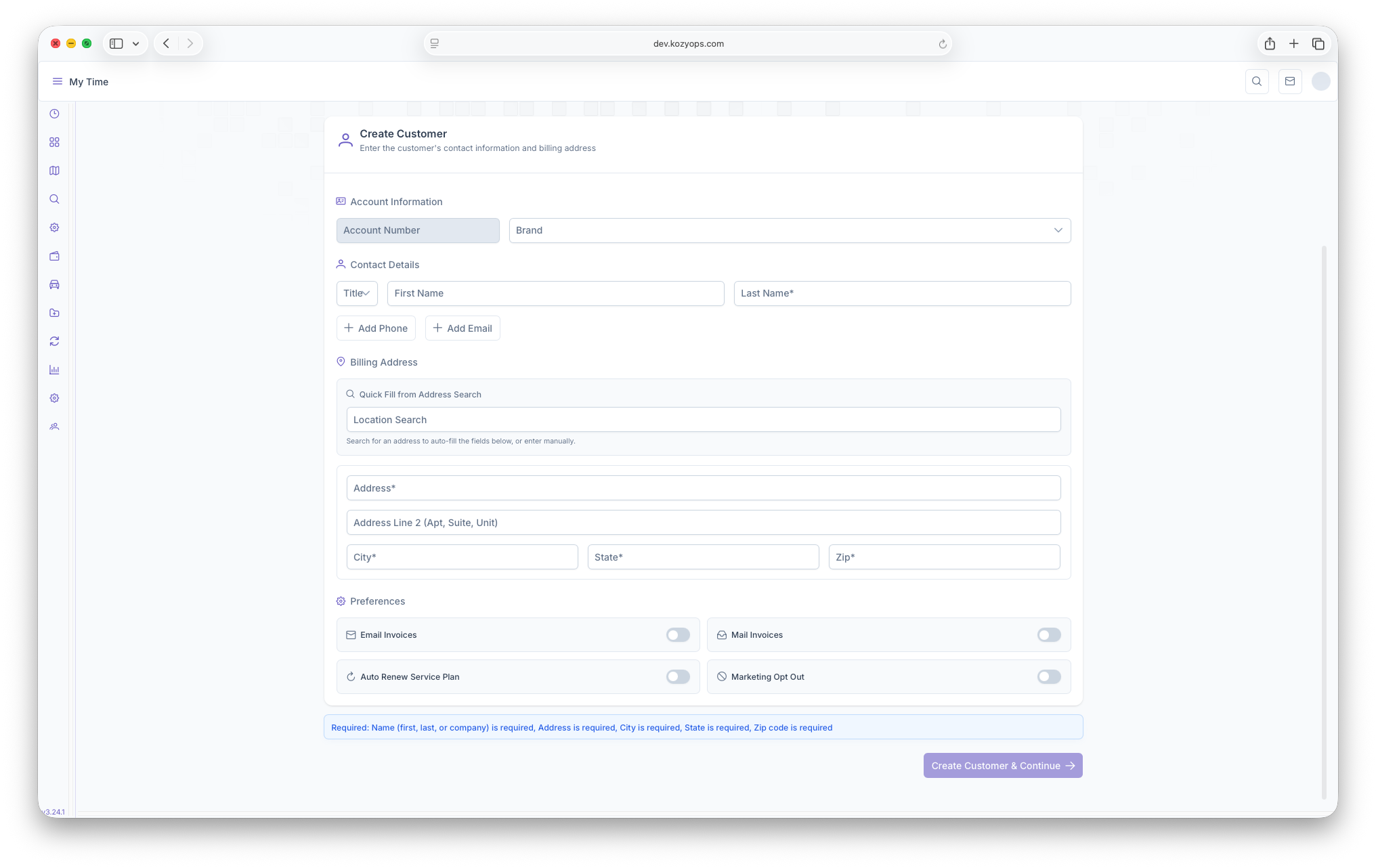Enable Marketing Opt Out switch

pos(1048,677)
